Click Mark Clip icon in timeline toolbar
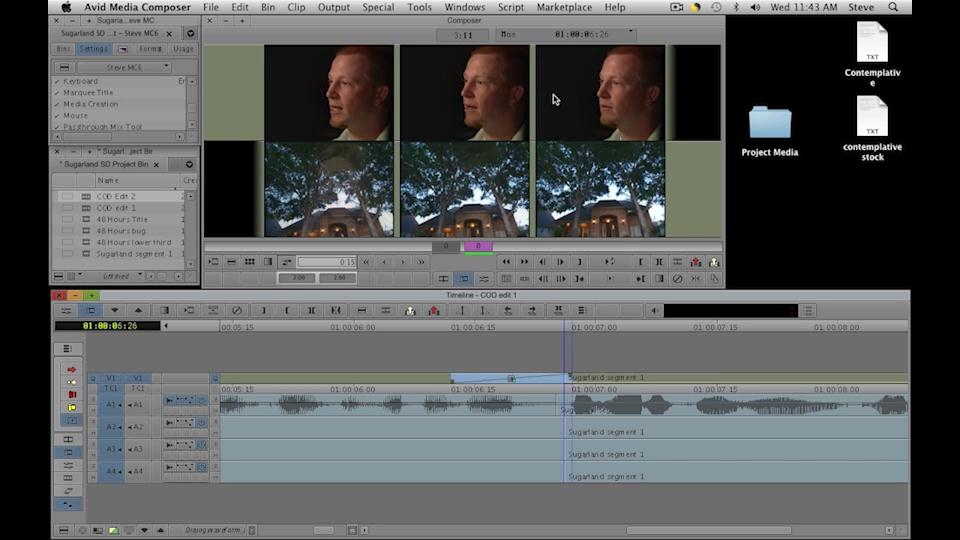The height and width of the screenshot is (540, 960). tap(312, 311)
